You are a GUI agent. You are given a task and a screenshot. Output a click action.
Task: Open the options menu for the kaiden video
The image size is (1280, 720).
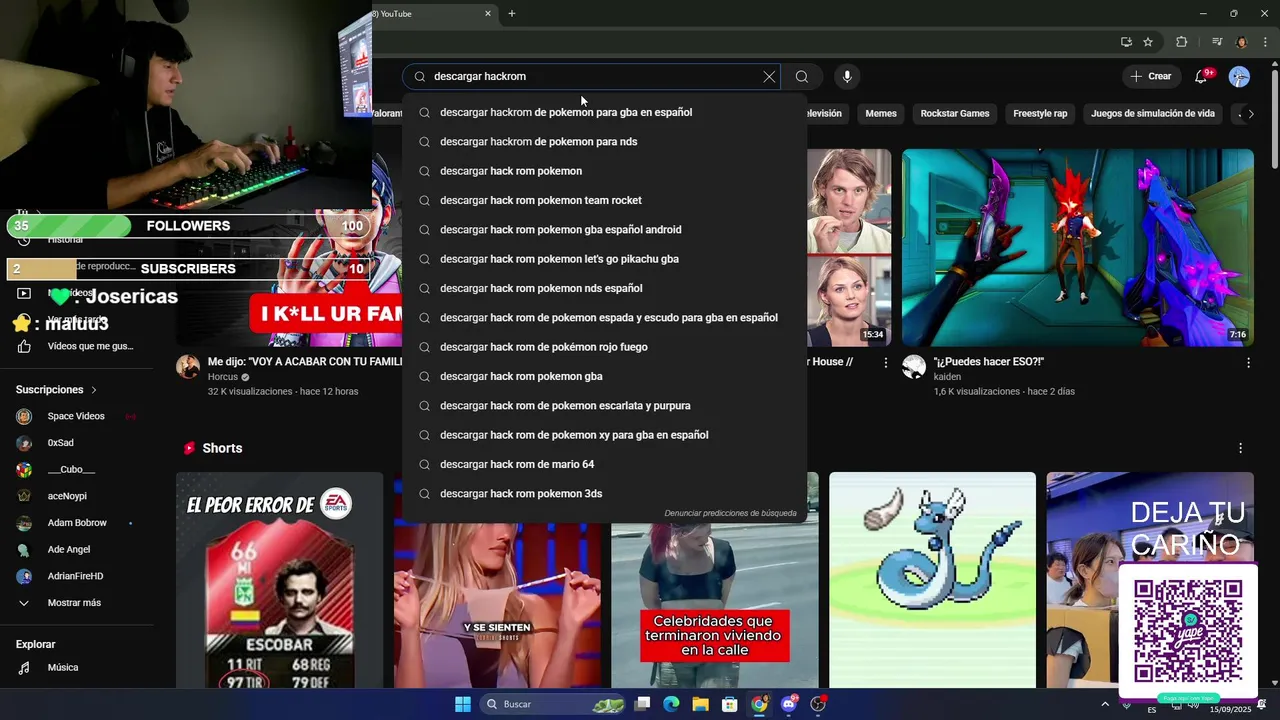(1248, 363)
